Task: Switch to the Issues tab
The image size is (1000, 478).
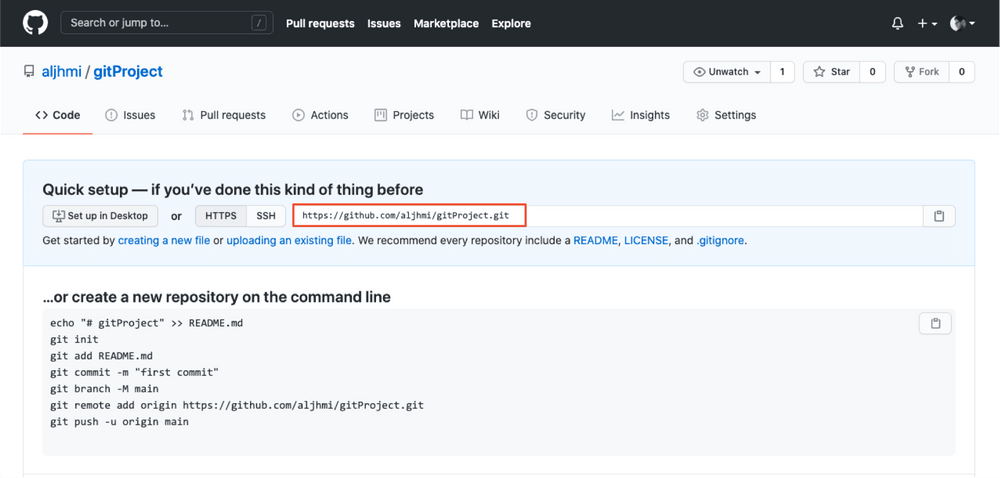Action: pyautogui.click(x=130, y=115)
